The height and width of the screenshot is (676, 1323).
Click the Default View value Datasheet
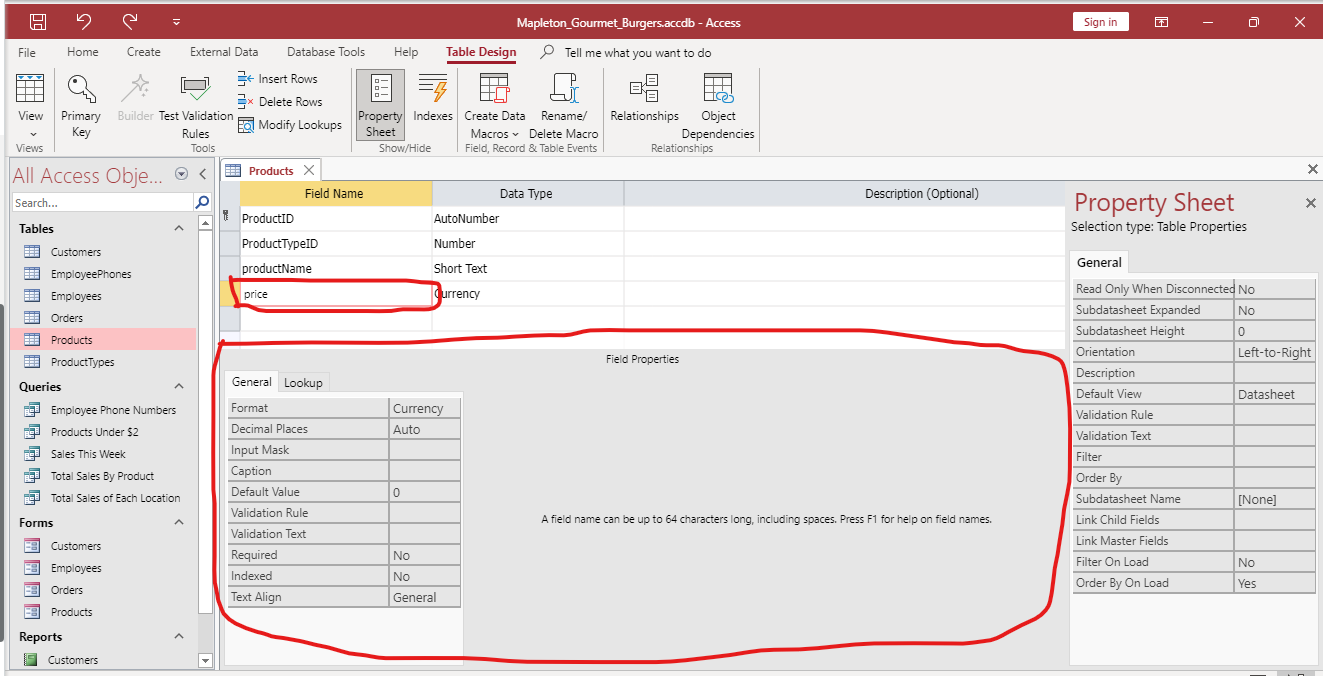(x=1274, y=394)
